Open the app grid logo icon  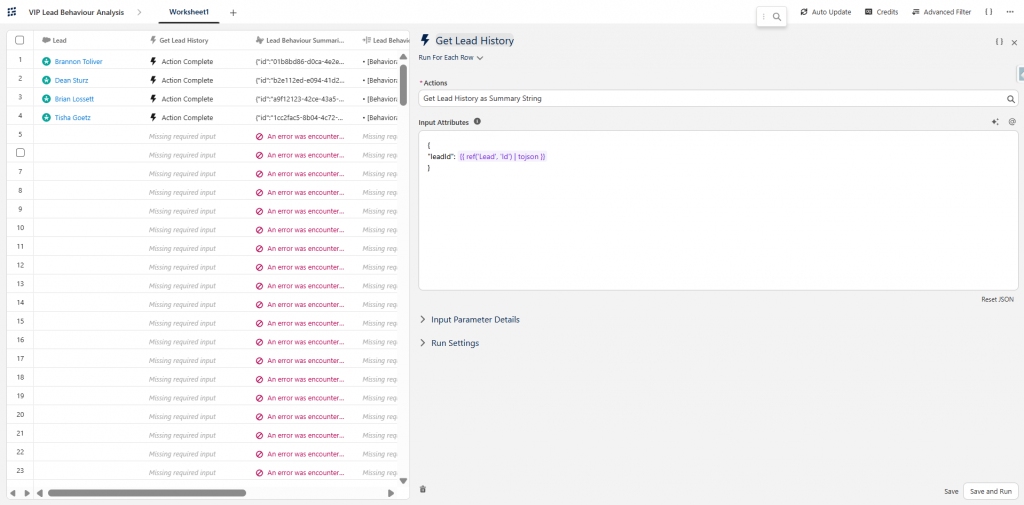(12, 12)
